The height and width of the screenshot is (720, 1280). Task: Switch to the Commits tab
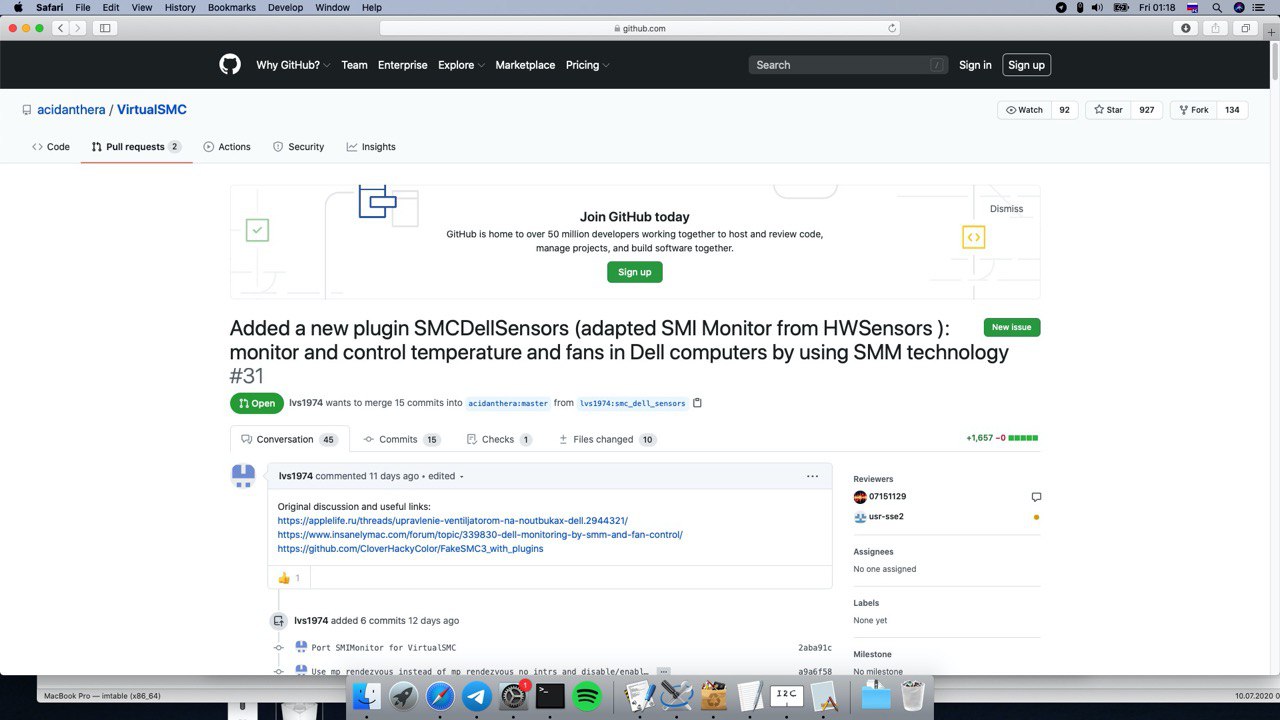tap(402, 439)
